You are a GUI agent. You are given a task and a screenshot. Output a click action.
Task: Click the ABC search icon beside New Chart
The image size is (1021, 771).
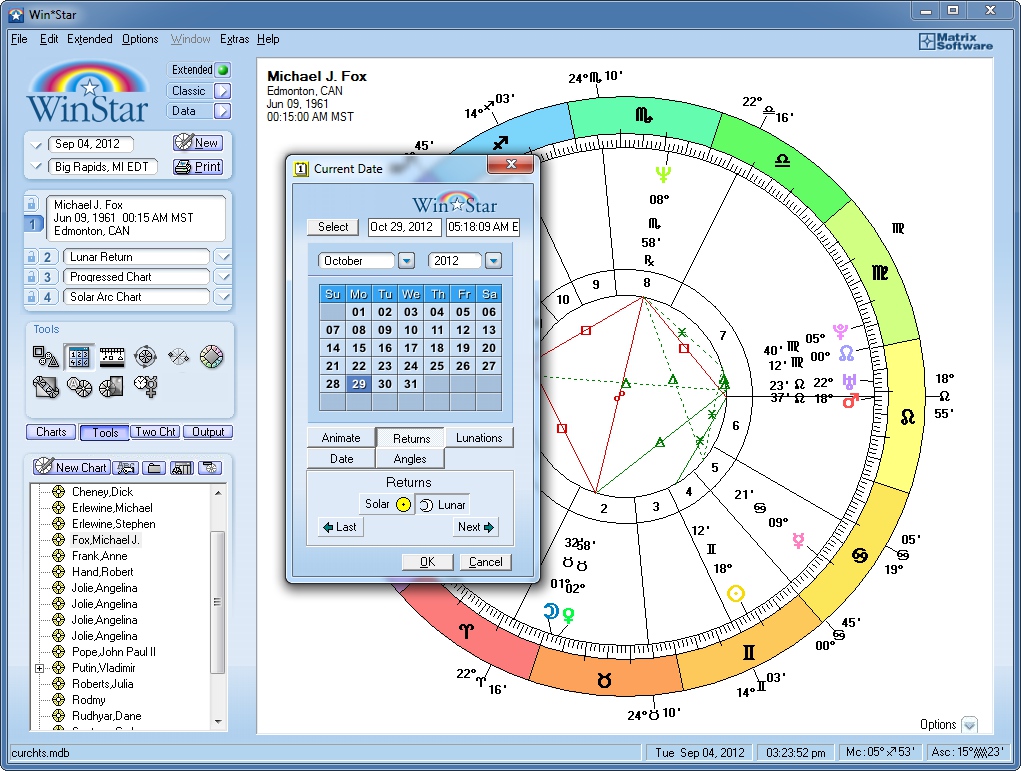[x=125, y=468]
